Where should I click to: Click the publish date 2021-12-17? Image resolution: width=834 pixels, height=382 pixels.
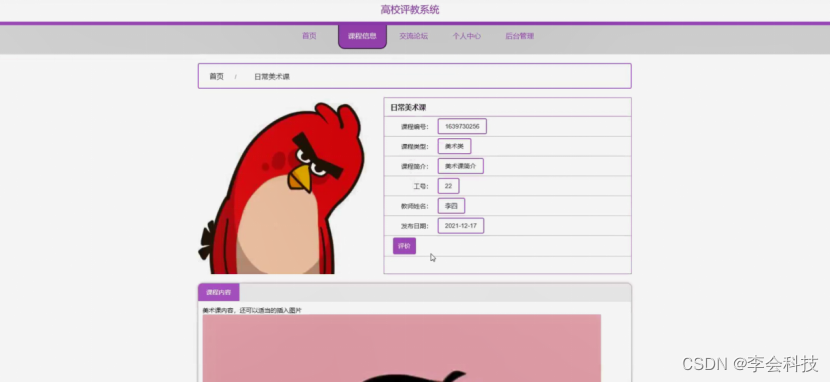point(461,226)
